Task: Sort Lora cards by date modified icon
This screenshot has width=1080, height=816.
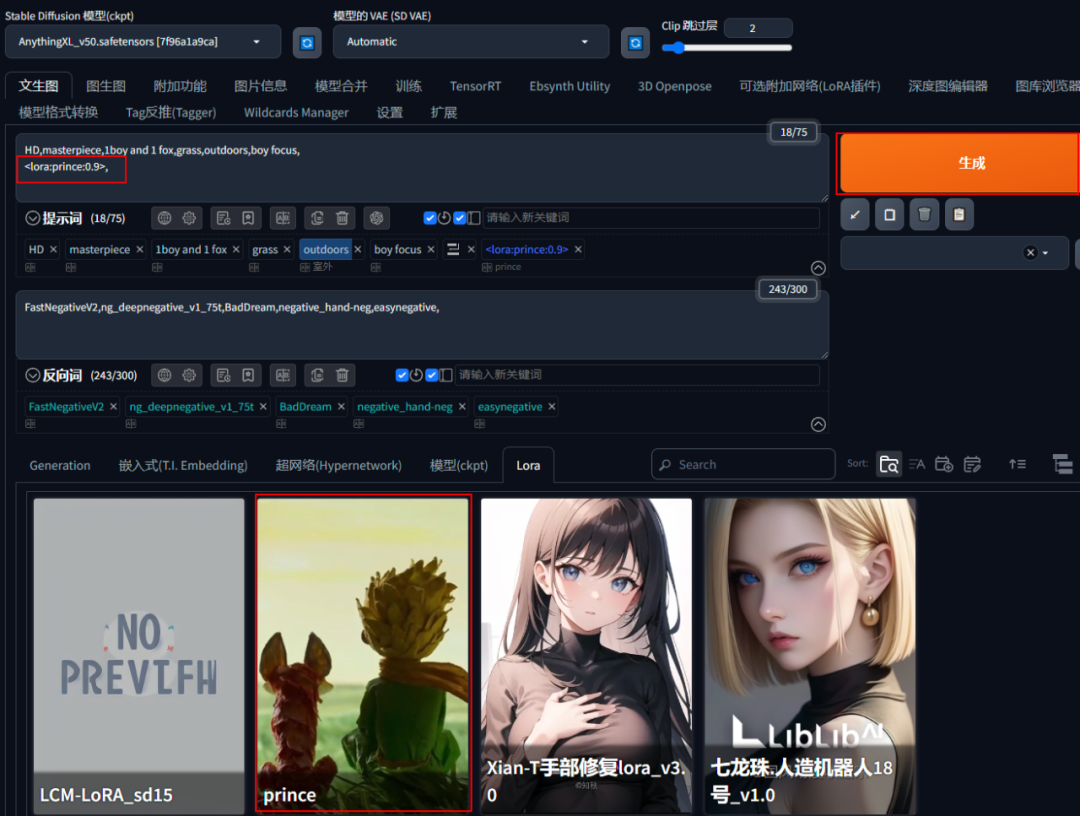Action: coord(972,465)
